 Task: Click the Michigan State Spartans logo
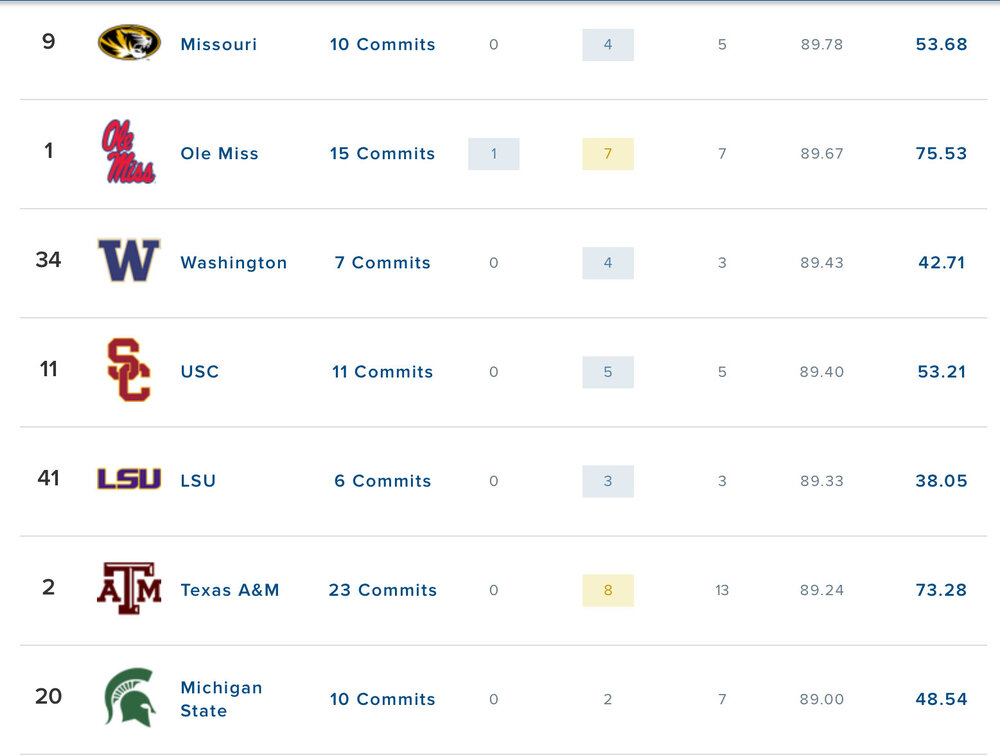click(129, 698)
